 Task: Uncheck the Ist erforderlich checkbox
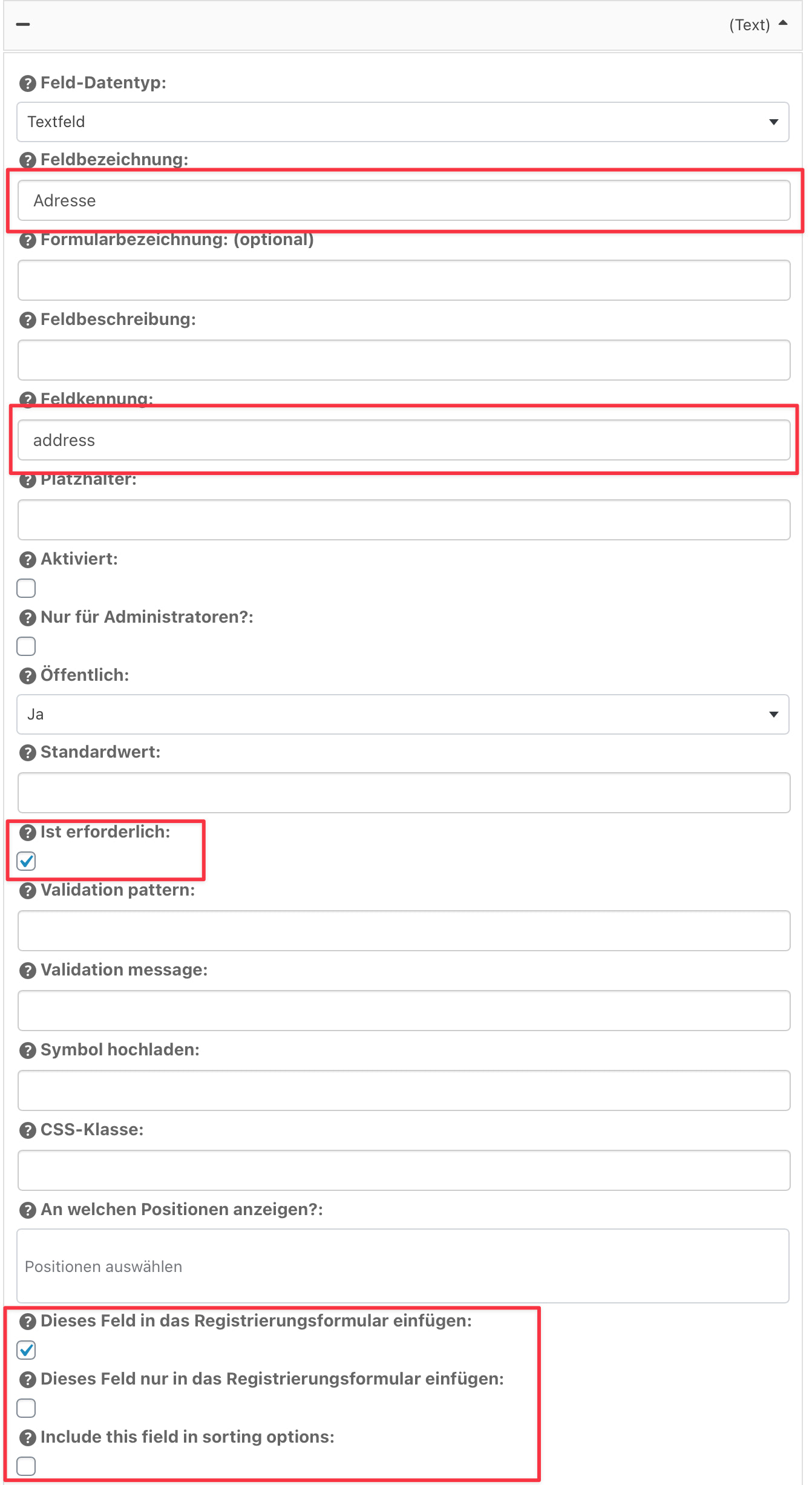(x=26, y=861)
